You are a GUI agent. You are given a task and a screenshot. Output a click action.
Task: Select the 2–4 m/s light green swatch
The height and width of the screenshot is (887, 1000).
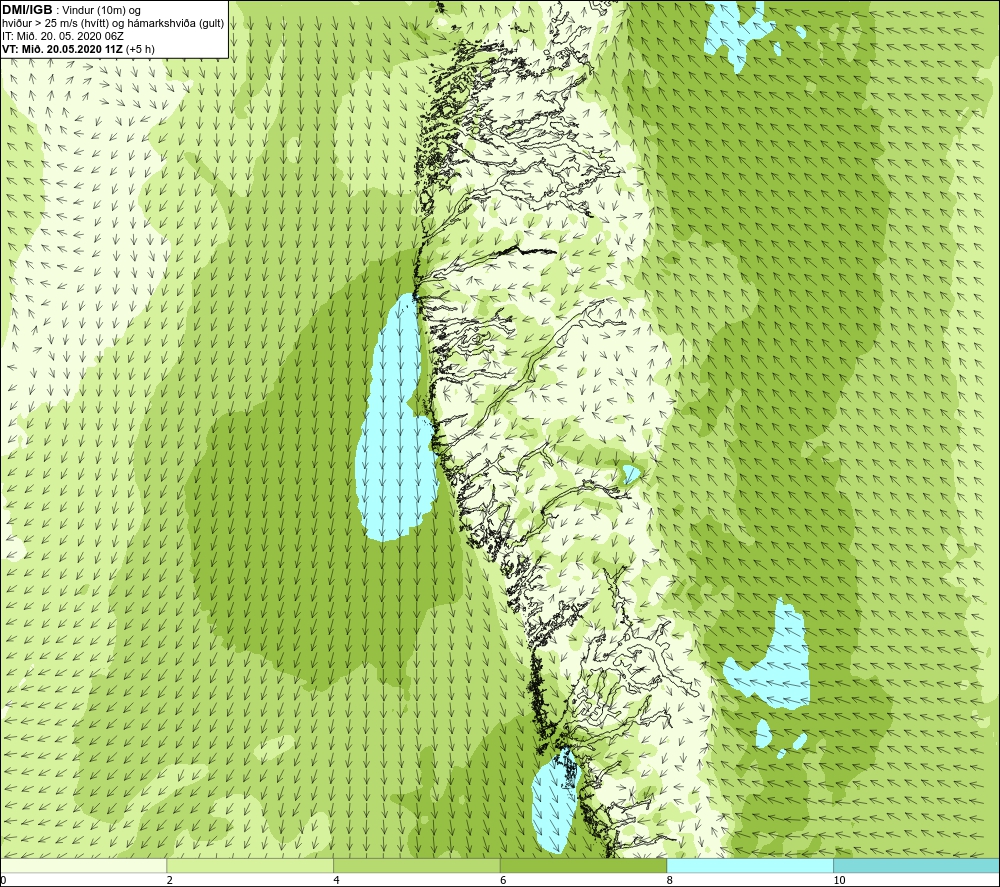click(x=250, y=866)
